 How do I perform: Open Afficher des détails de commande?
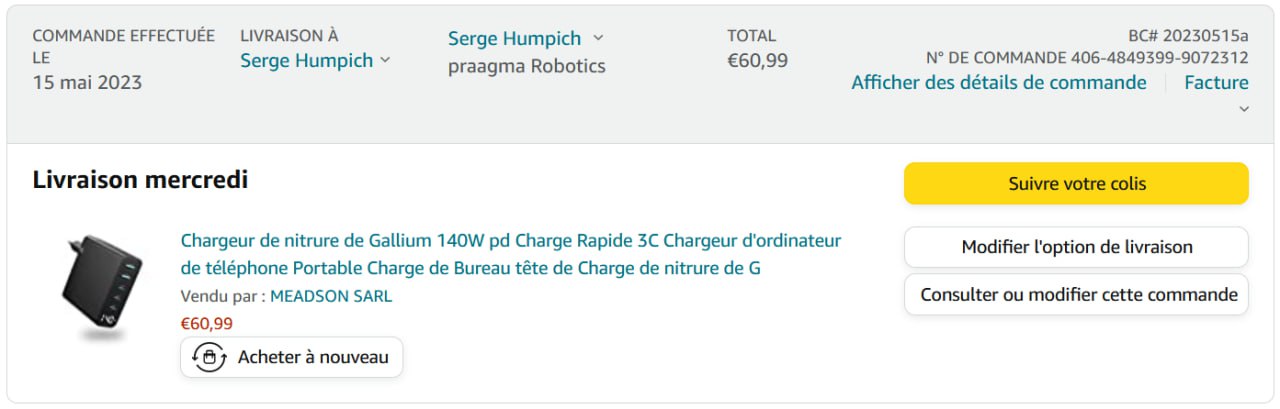(998, 82)
